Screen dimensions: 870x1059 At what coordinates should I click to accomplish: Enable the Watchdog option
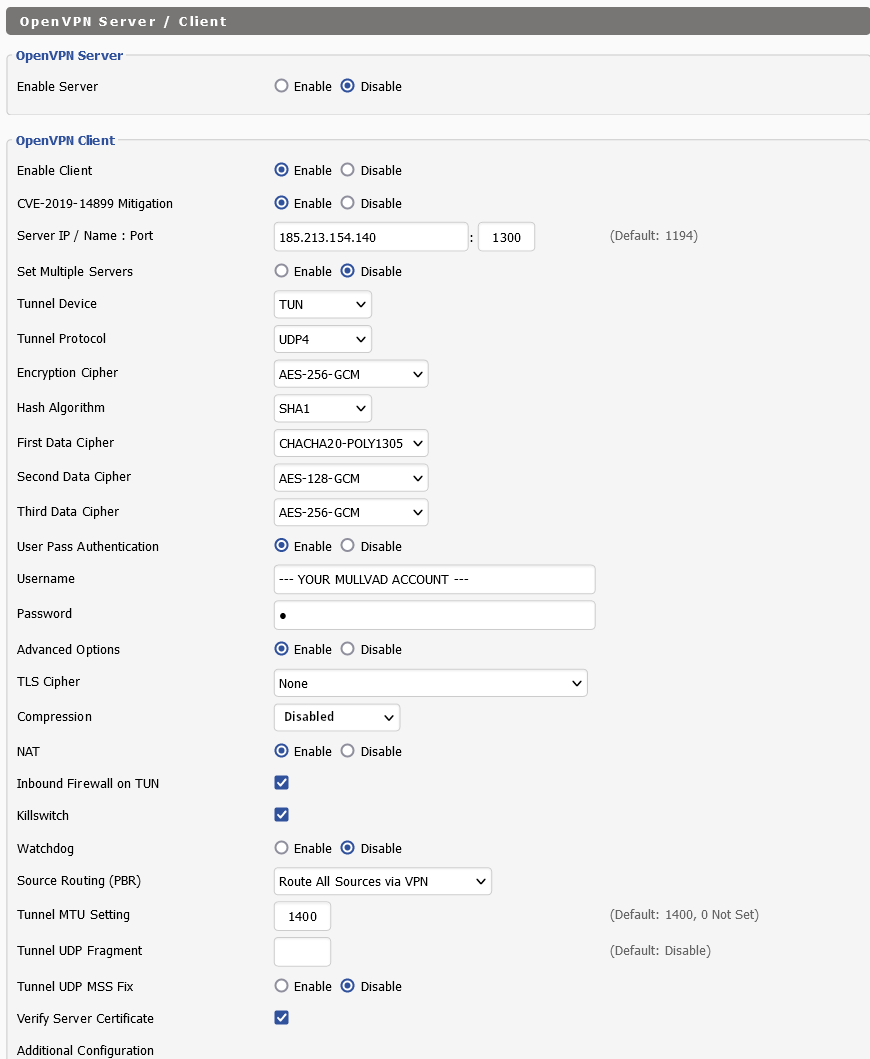tap(281, 848)
